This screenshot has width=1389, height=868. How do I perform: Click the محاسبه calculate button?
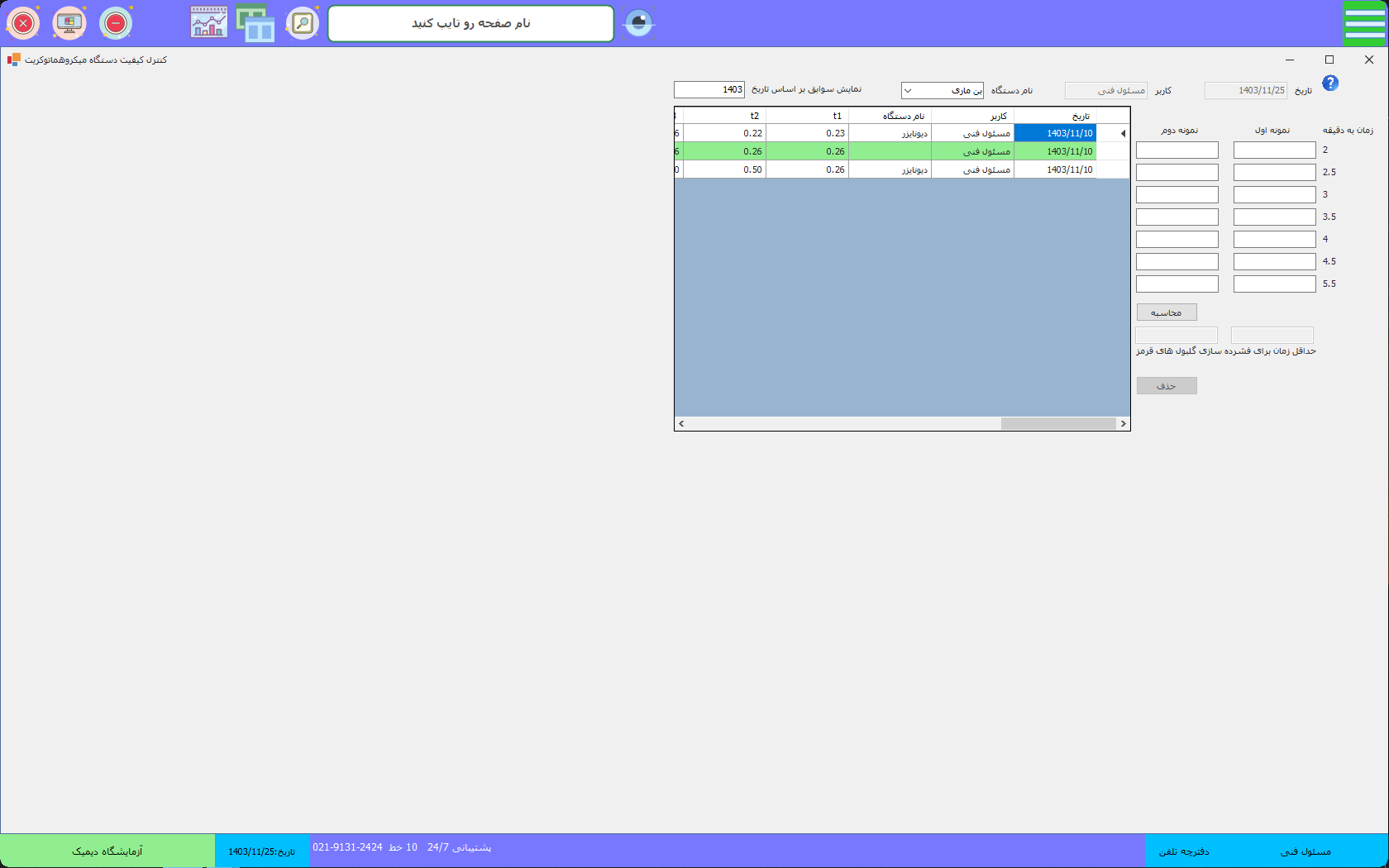[1167, 312]
